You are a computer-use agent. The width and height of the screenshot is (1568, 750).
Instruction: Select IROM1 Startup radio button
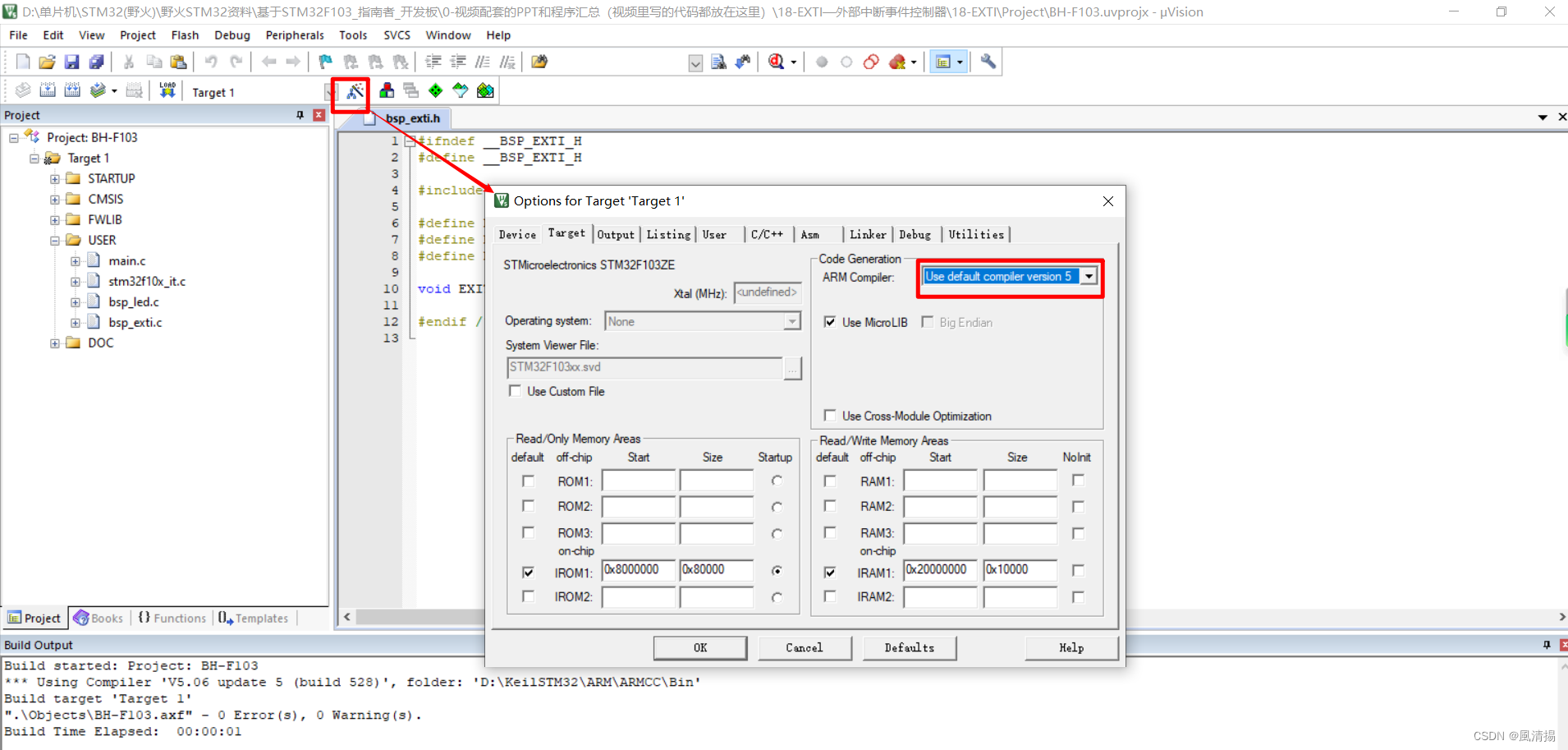coord(777,570)
